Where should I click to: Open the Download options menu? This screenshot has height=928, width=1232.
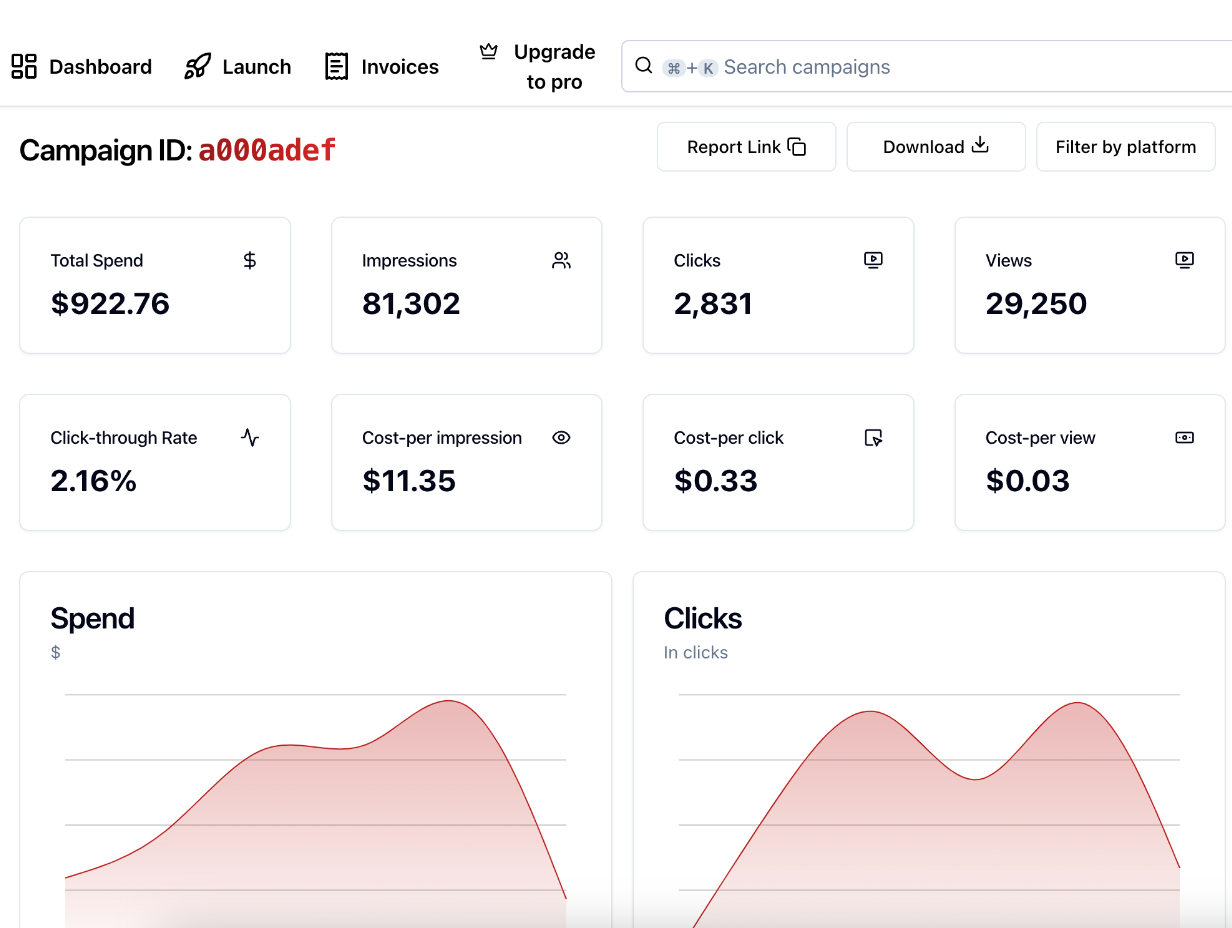(x=935, y=146)
